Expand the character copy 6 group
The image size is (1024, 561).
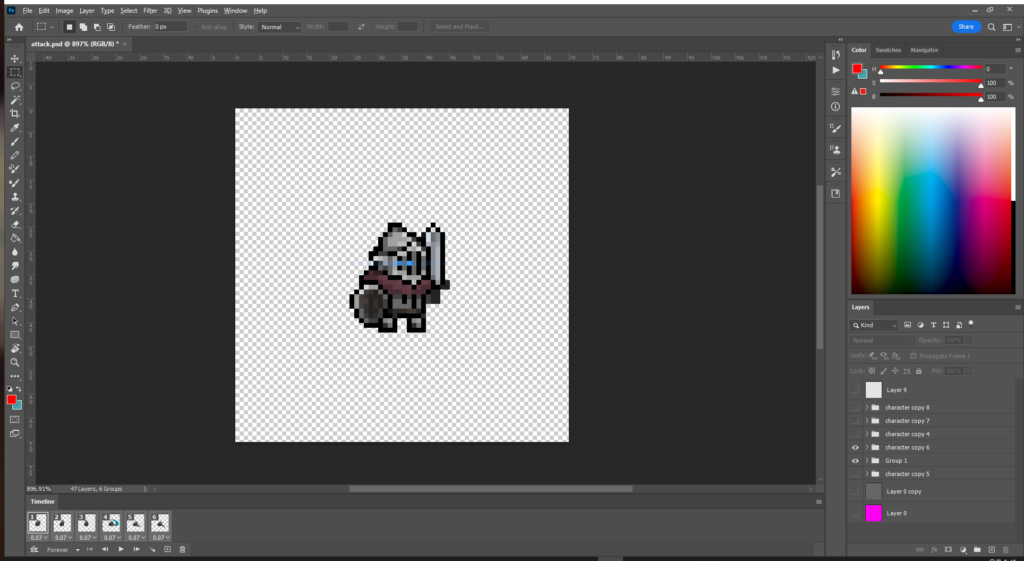(867, 447)
